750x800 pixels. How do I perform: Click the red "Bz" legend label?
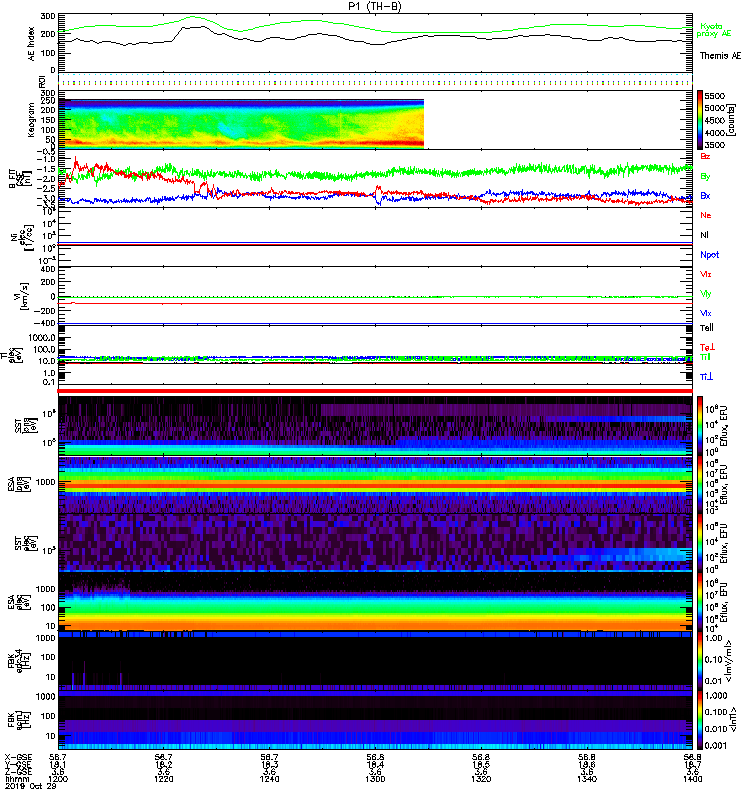[705, 156]
